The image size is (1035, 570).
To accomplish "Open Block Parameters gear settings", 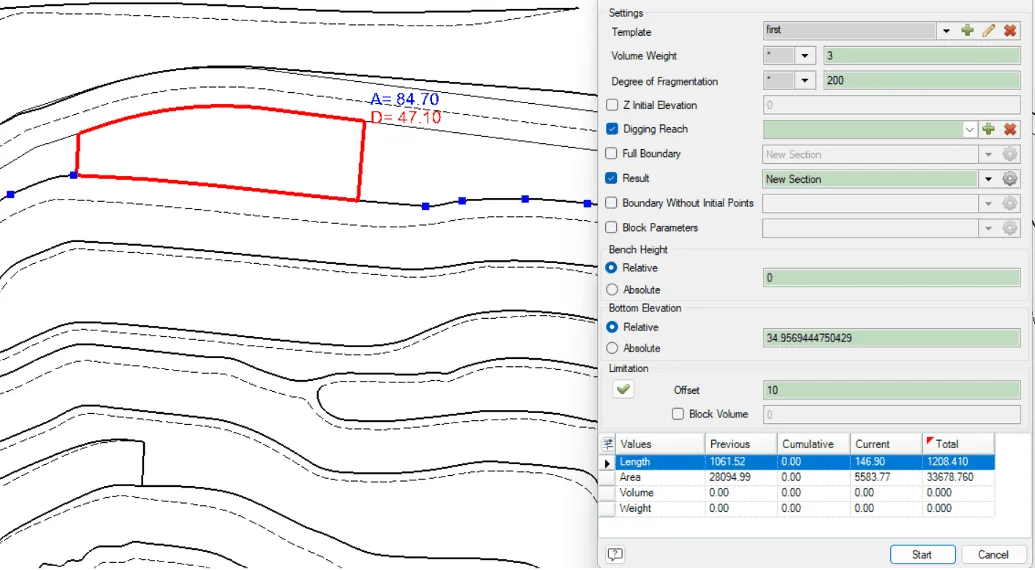I will pyautogui.click(x=1009, y=228).
